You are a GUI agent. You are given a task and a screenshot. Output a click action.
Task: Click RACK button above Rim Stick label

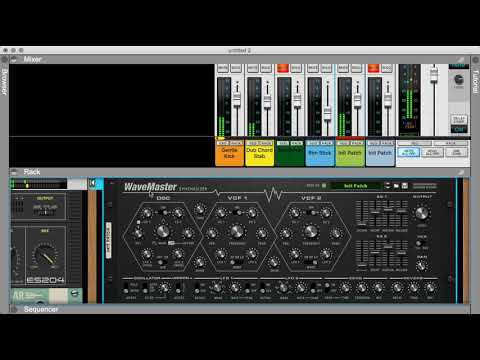pos(326,143)
